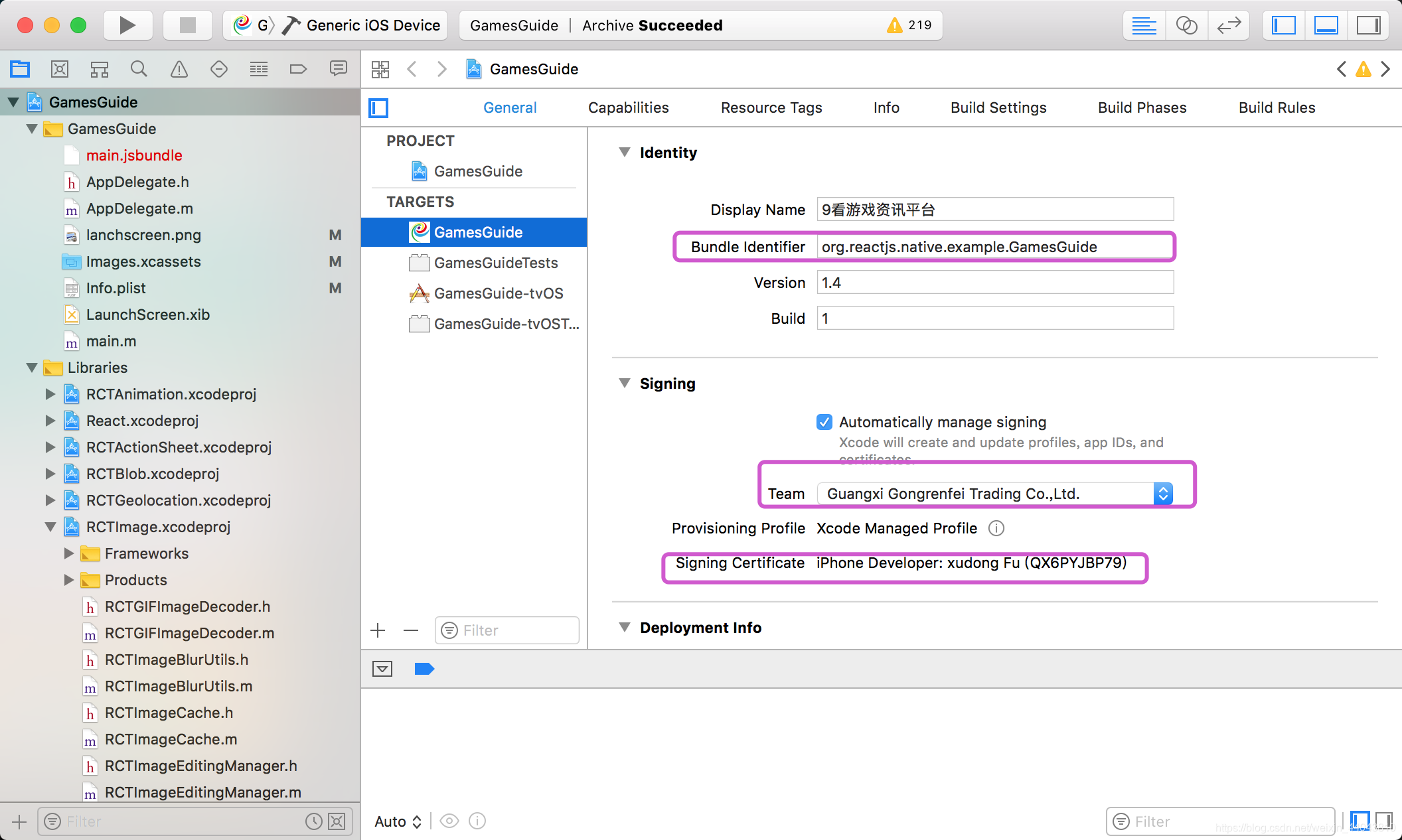This screenshot has width=1402, height=840.
Task: Open the Issue navigator triangle icon
Action: point(179,69)
